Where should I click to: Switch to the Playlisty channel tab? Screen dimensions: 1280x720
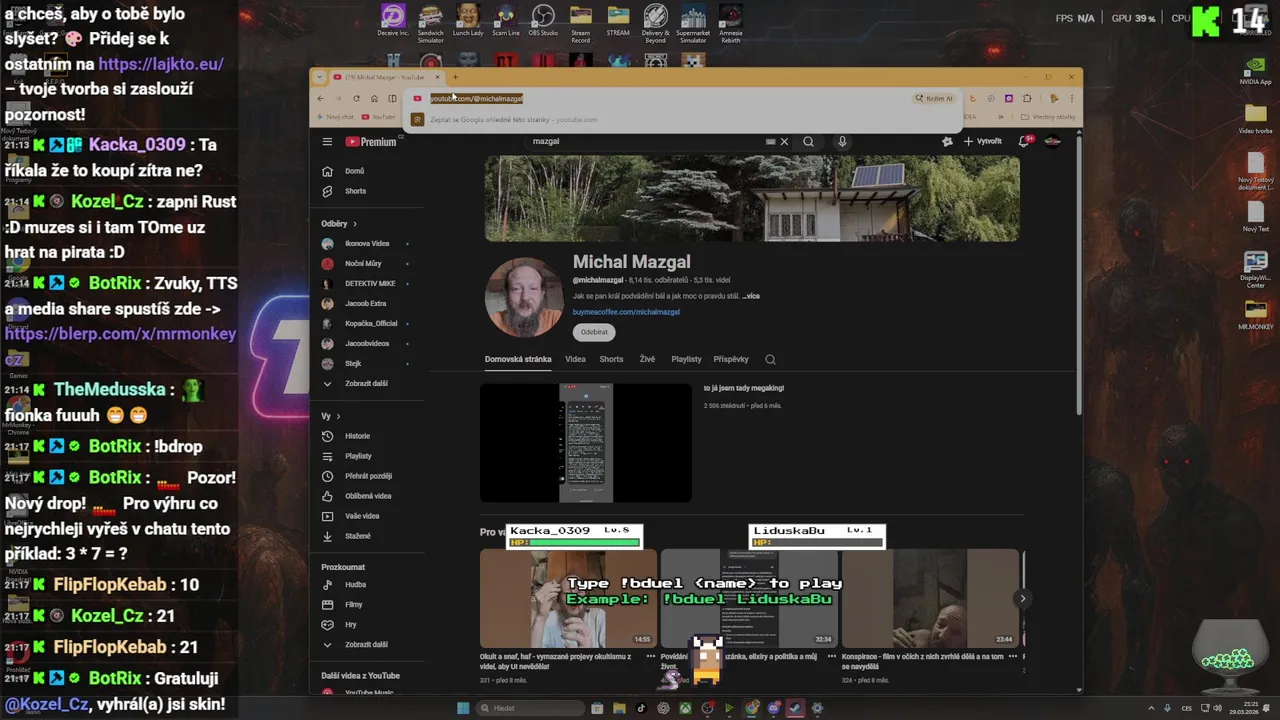click(x=686, y=359)
